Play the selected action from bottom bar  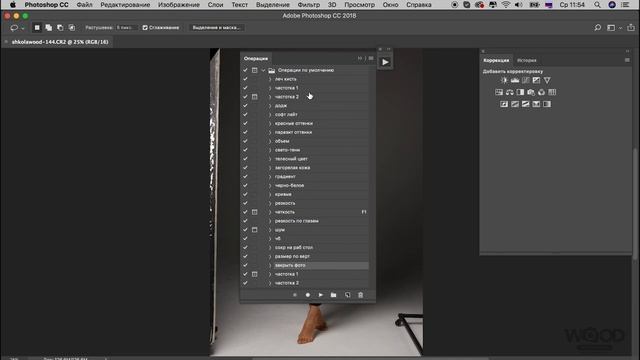pyautogui.click(x=321, y=295)
